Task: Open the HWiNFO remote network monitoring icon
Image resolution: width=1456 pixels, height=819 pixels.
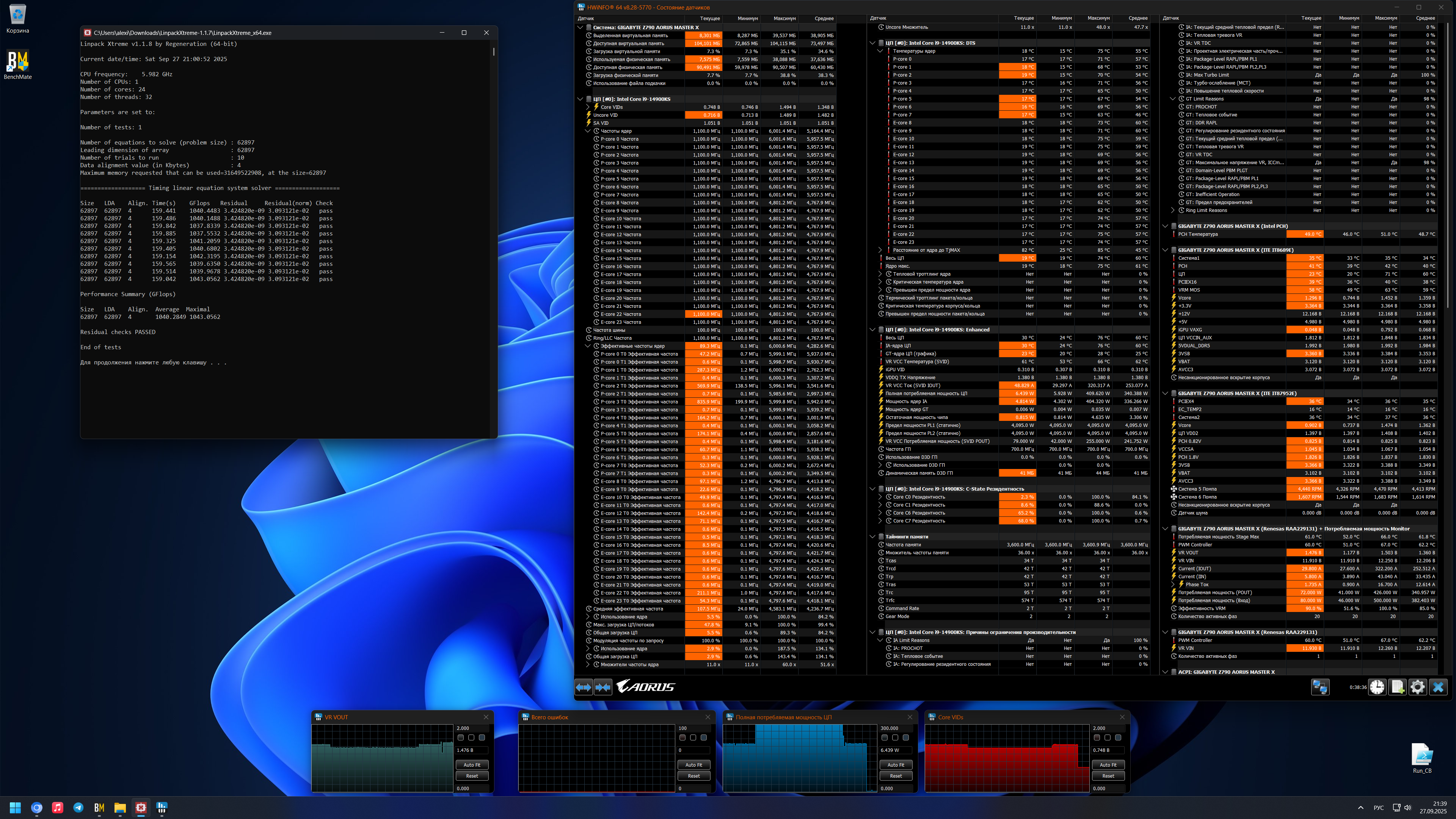Action: (1320, 687)
